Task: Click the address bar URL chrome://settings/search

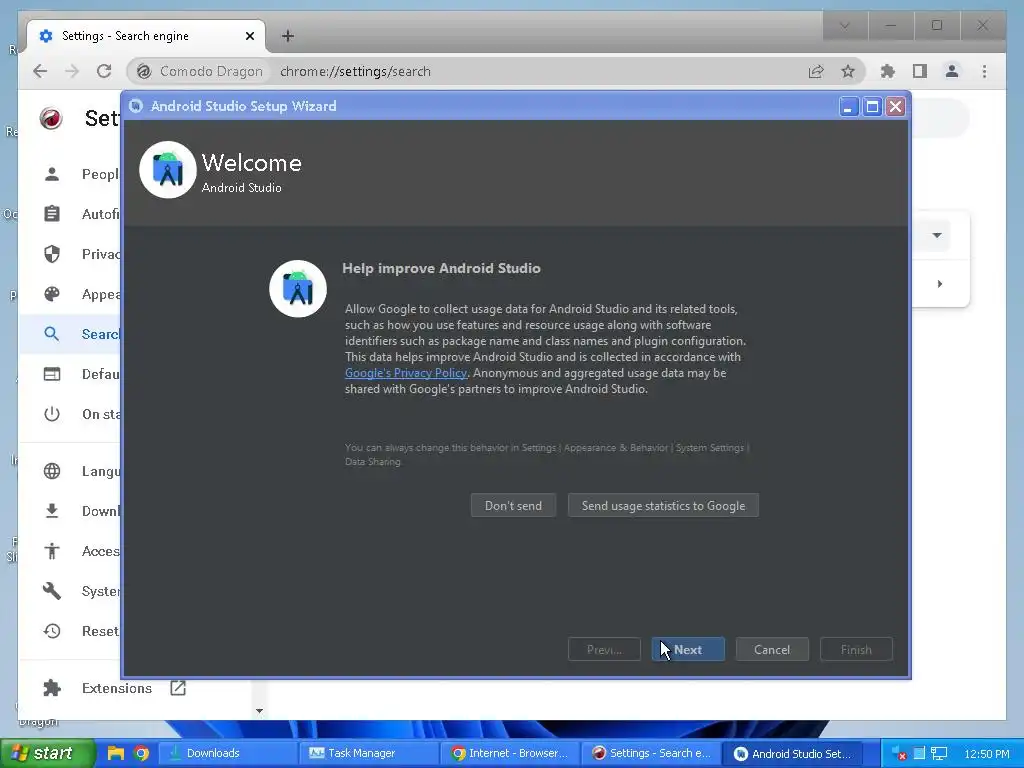Action: 355,71
